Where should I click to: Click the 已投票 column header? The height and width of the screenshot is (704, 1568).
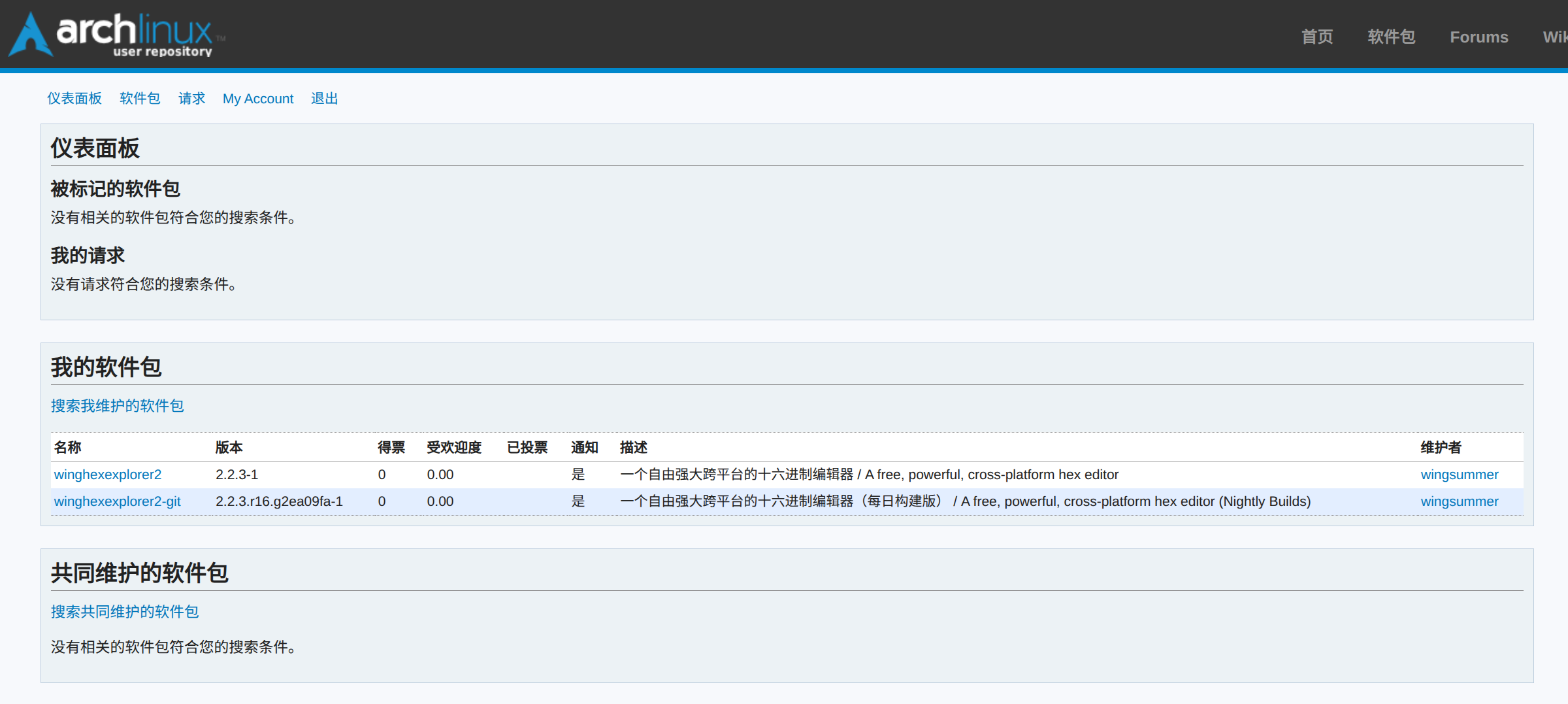[527, 447]
